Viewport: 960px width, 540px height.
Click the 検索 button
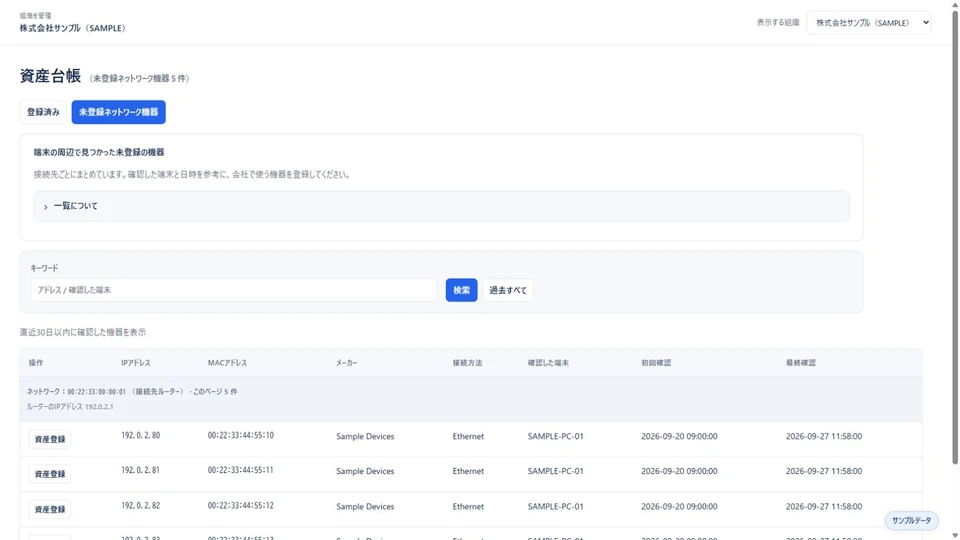(461, 290)
